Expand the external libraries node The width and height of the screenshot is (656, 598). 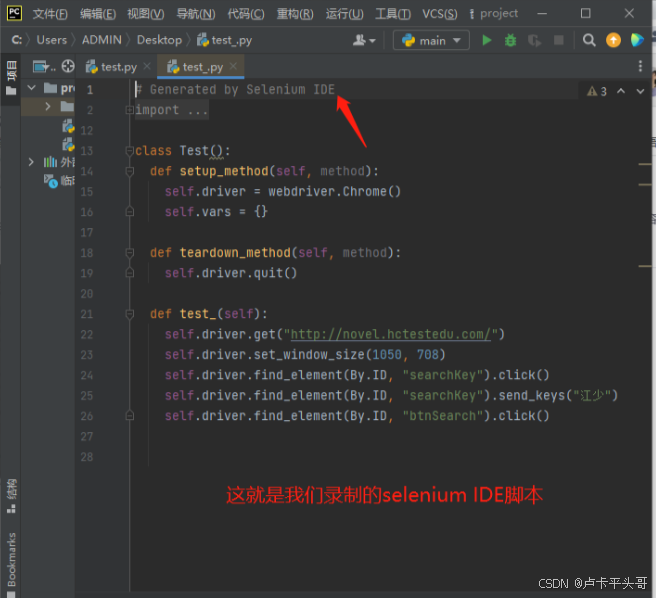[31, 162]
